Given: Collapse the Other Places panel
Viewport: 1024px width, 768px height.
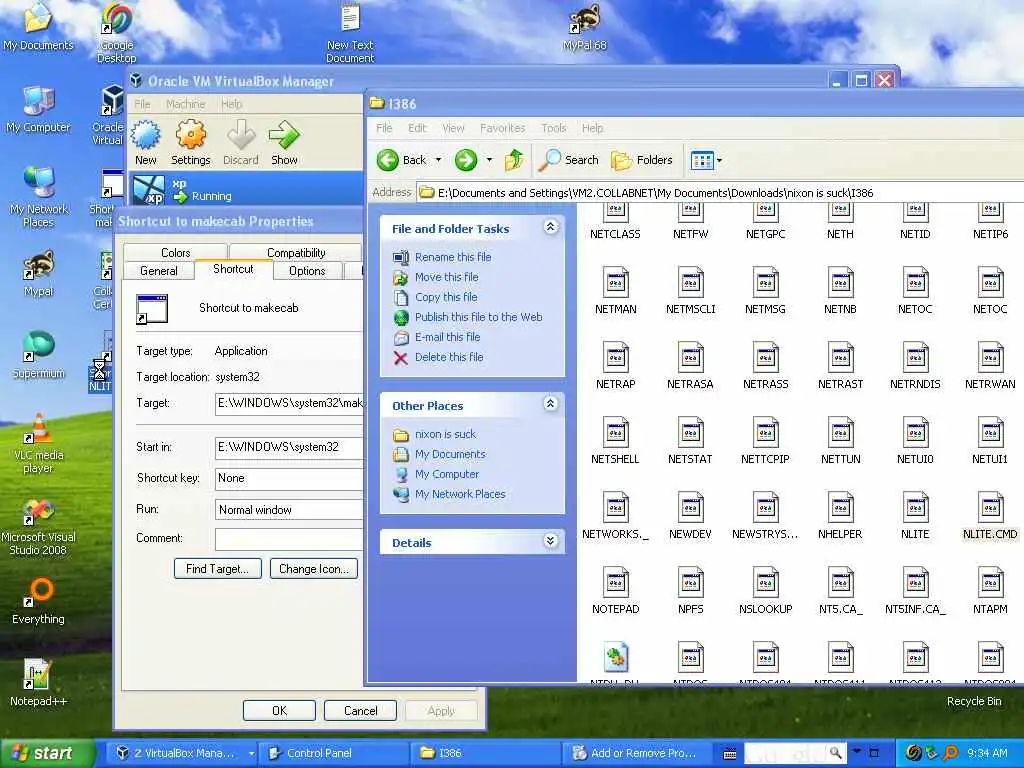Looking at the screenshot, I should [551, 404].
